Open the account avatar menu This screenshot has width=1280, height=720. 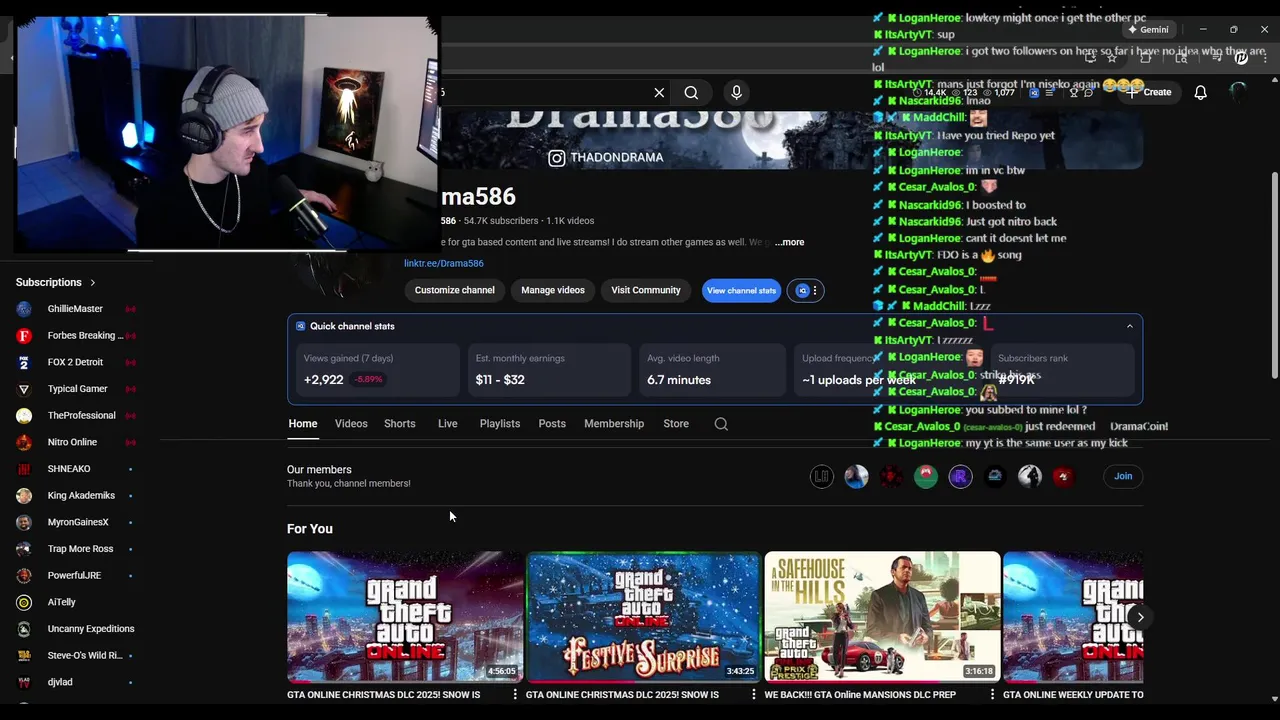coord(1238,92)
